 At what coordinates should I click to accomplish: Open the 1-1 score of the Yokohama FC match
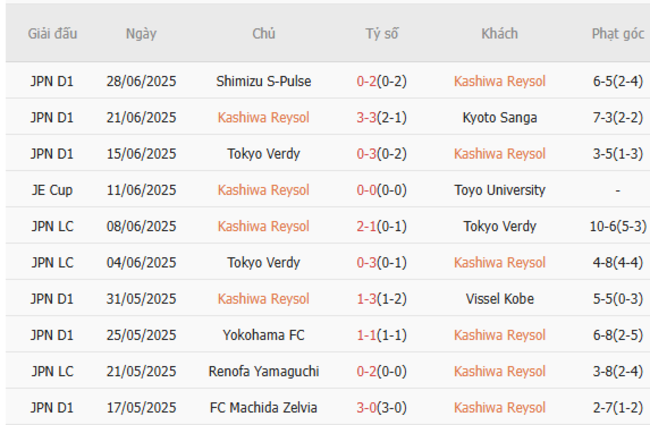coord(367,334)
